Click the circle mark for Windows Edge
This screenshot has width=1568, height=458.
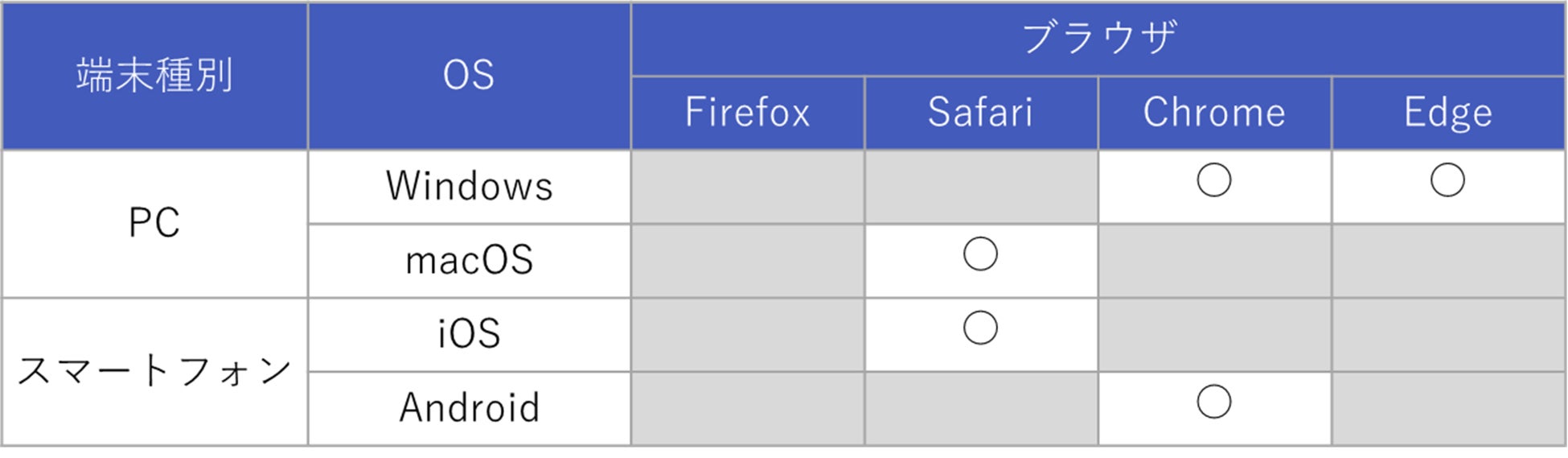[x=1447, y=180]
